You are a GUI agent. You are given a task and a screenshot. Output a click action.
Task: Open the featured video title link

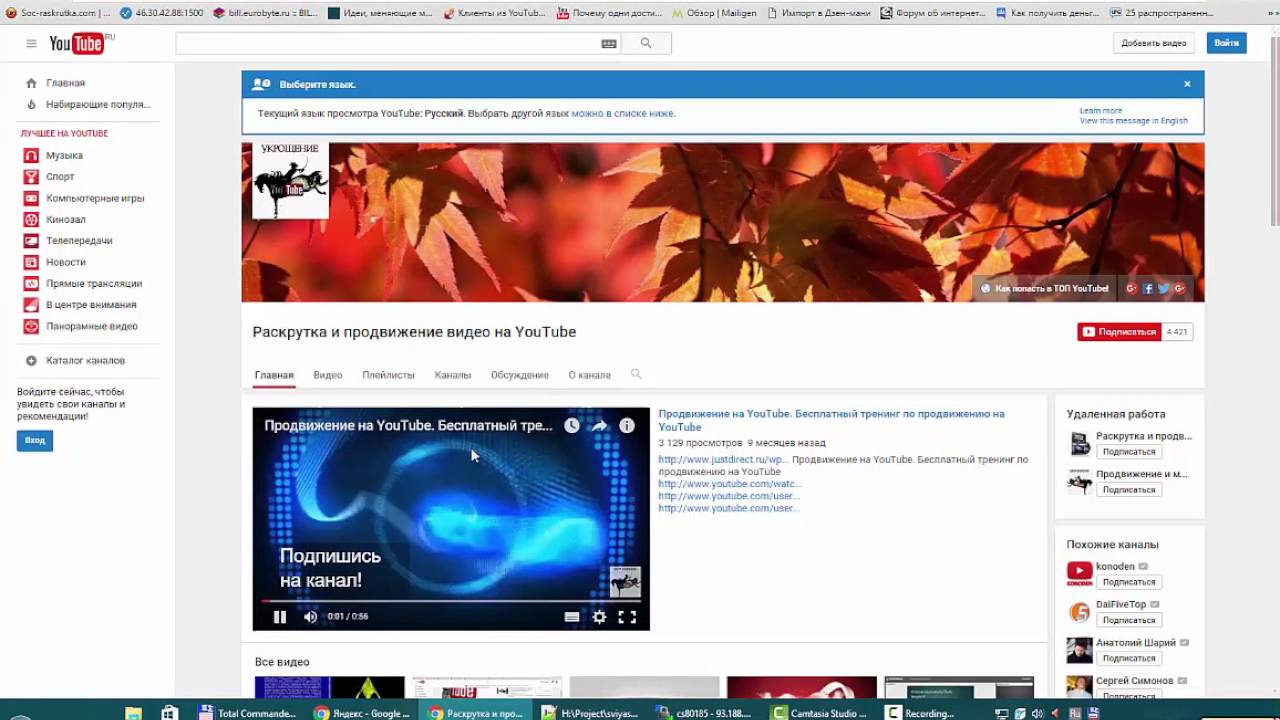tap(831, 420)
